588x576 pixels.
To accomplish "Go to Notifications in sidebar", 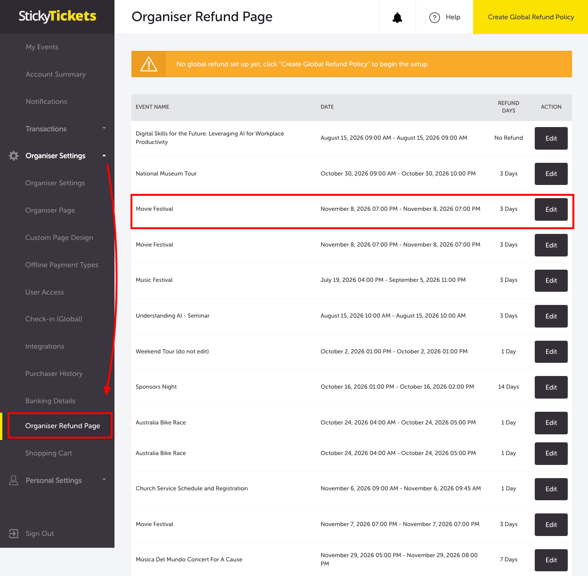I will pyautogui.click(x=46, y=102).
